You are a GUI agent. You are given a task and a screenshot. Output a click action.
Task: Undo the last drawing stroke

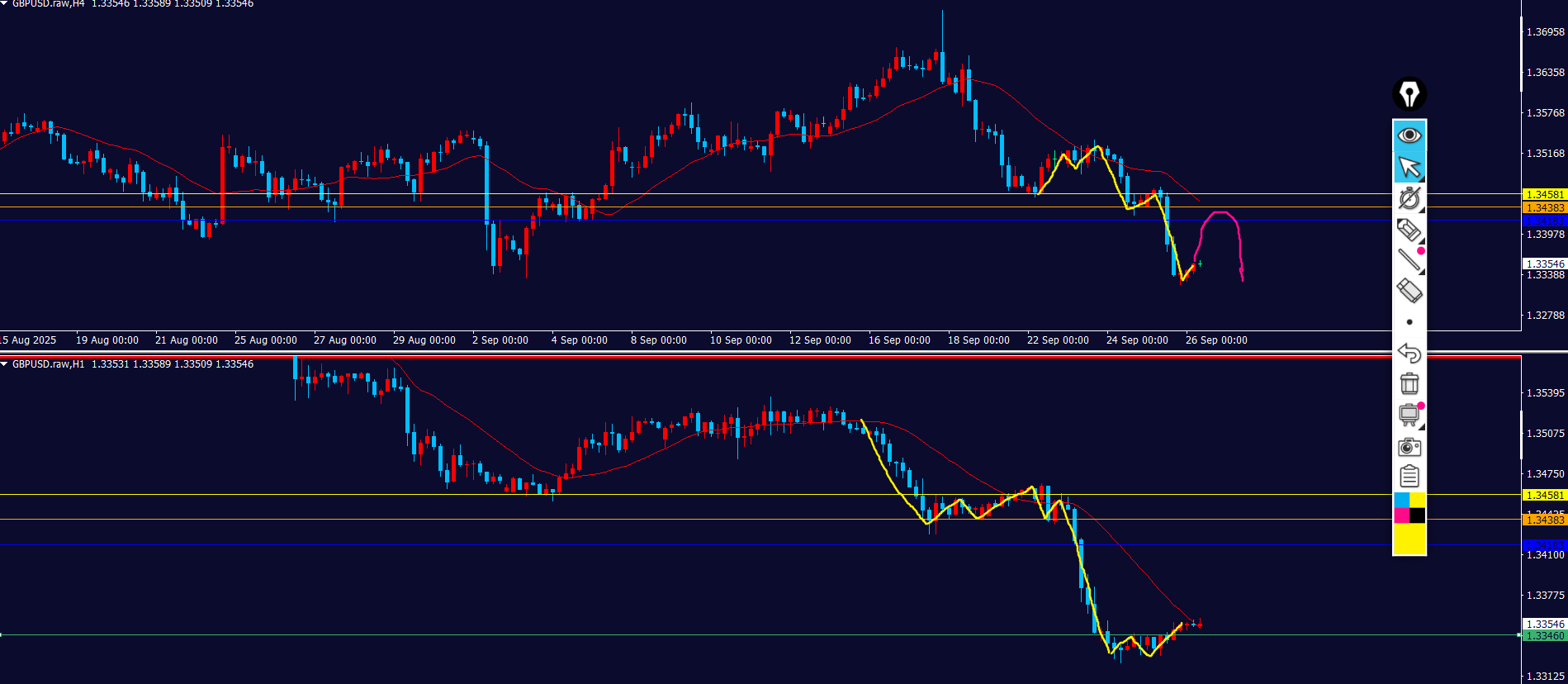pyautogui.click(x=1409, y=354)
